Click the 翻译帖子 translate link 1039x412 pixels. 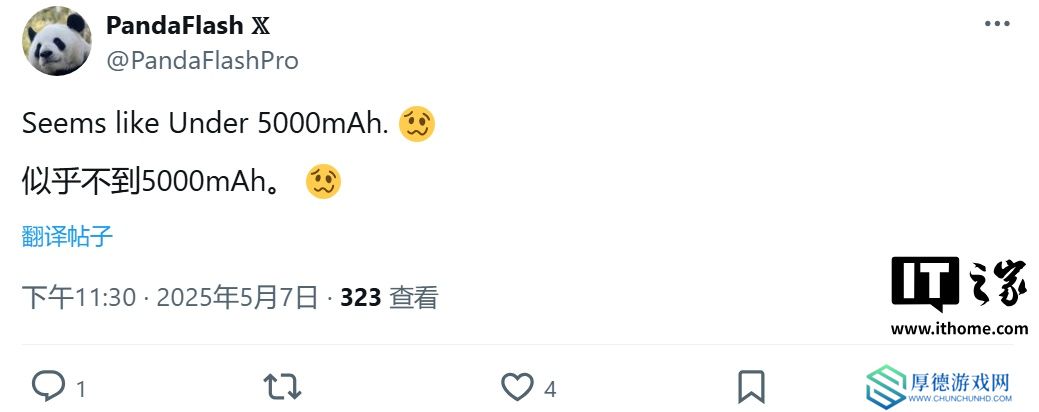point(68,236)
